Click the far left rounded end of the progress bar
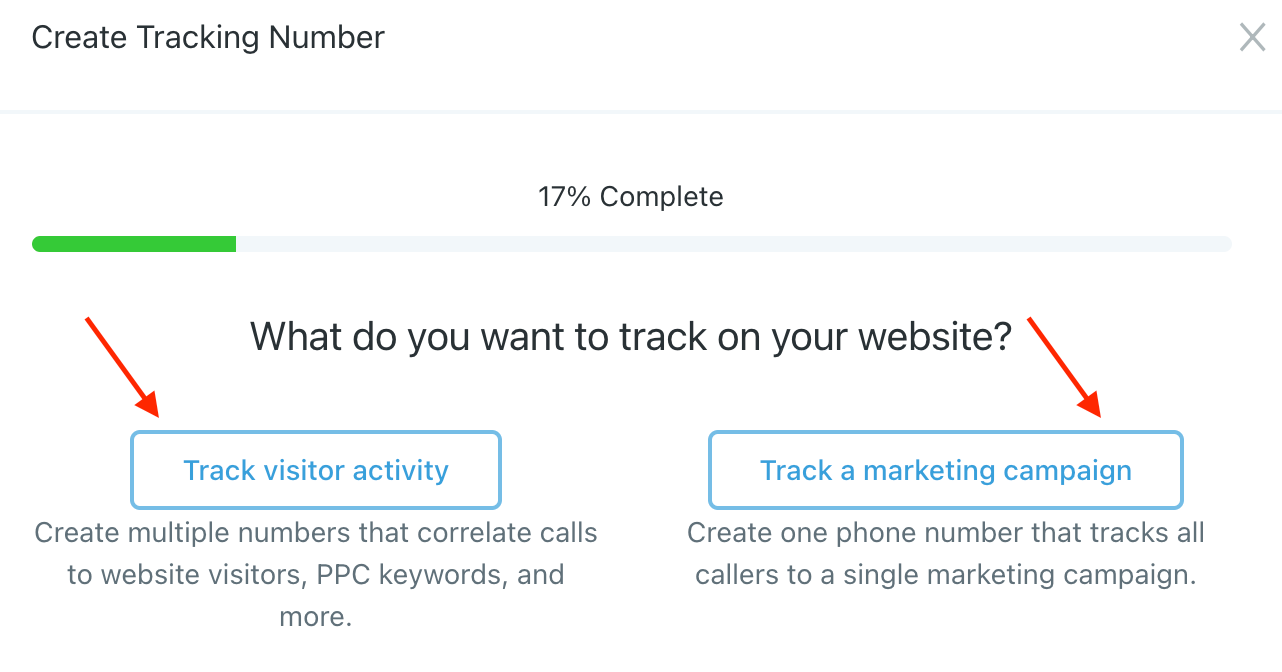This screenshot has height=672, width=1282. [x=38, y=244]
